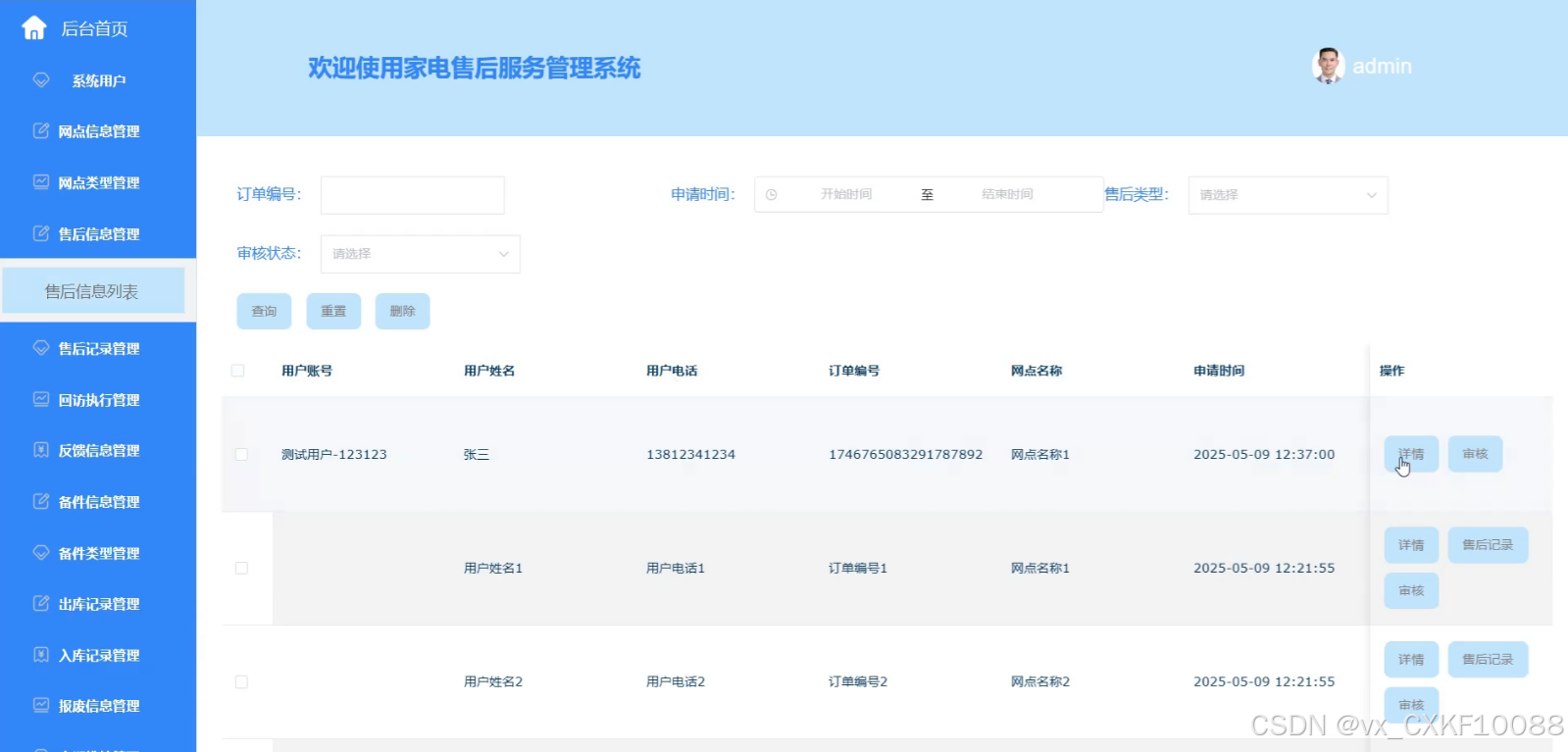Click phone number 13812341234

point(690,454)
